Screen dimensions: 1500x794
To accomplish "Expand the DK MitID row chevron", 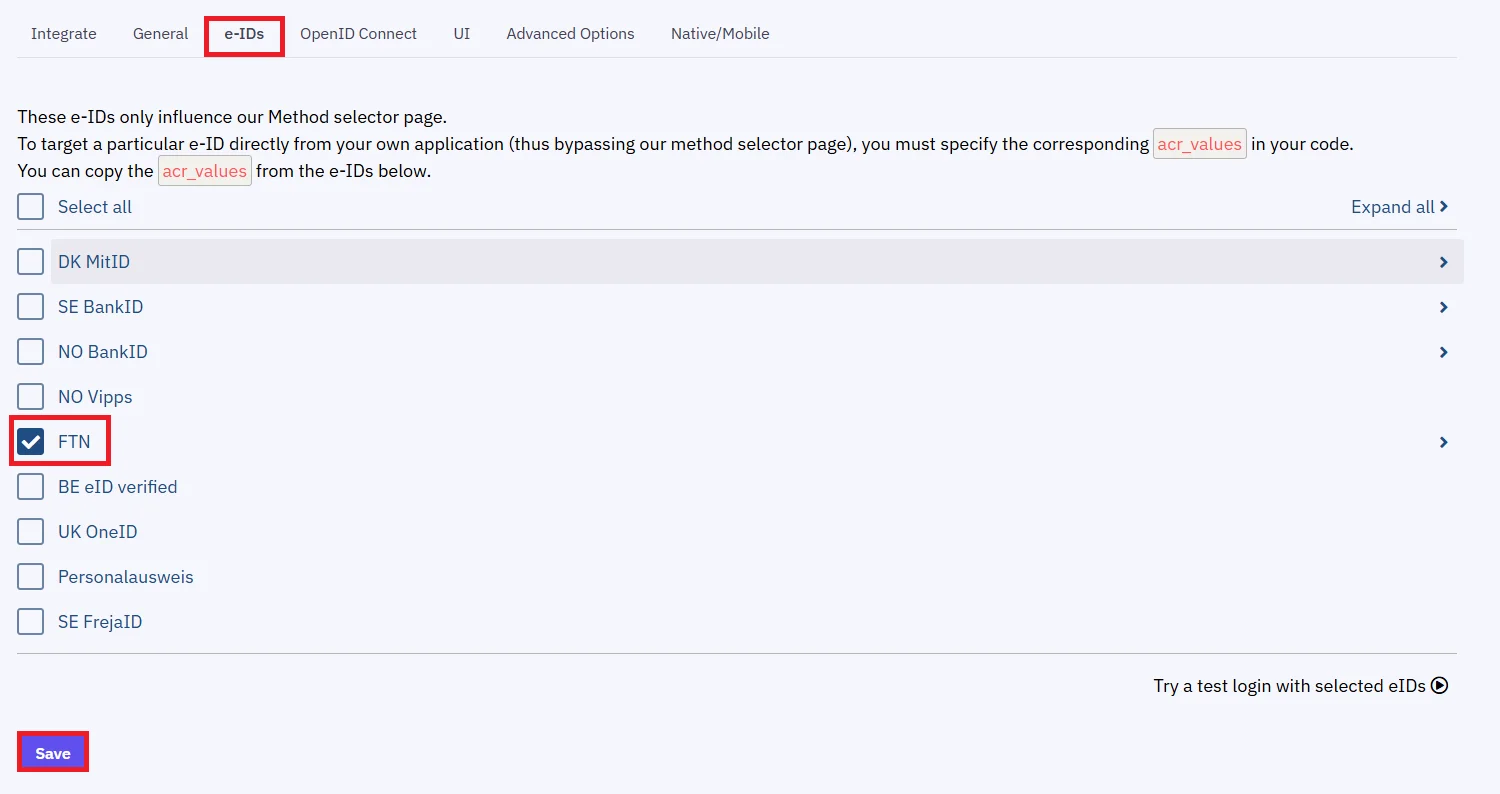I will [x=1443, y=261].
